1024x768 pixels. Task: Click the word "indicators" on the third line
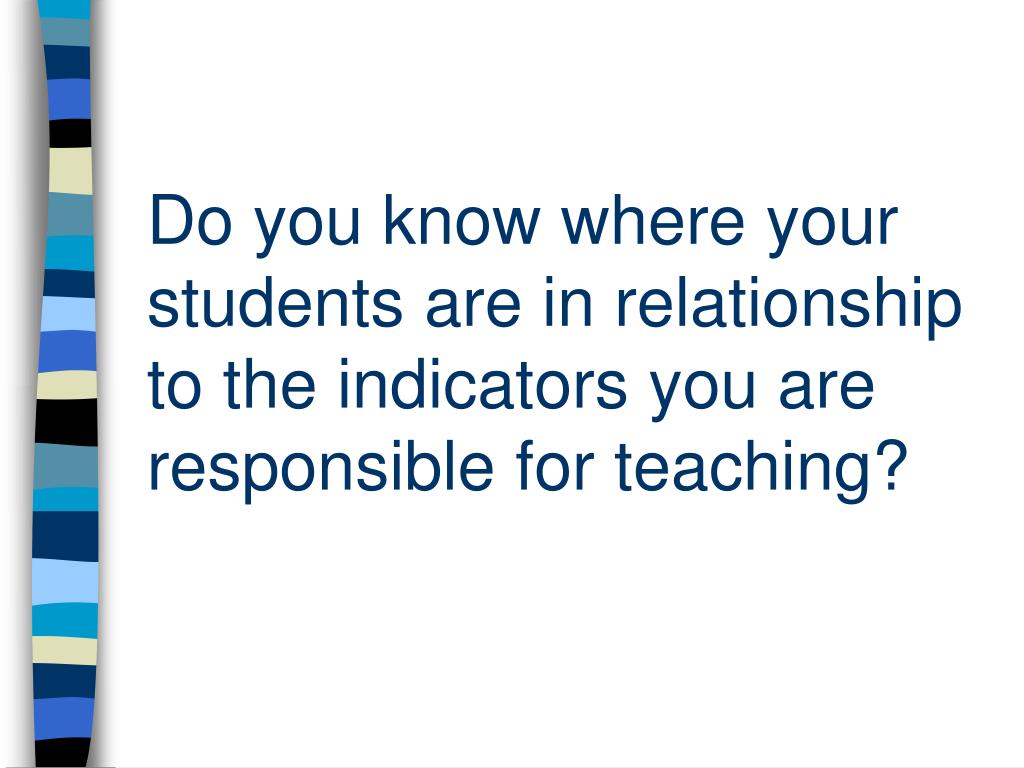(x=483, y=383)
